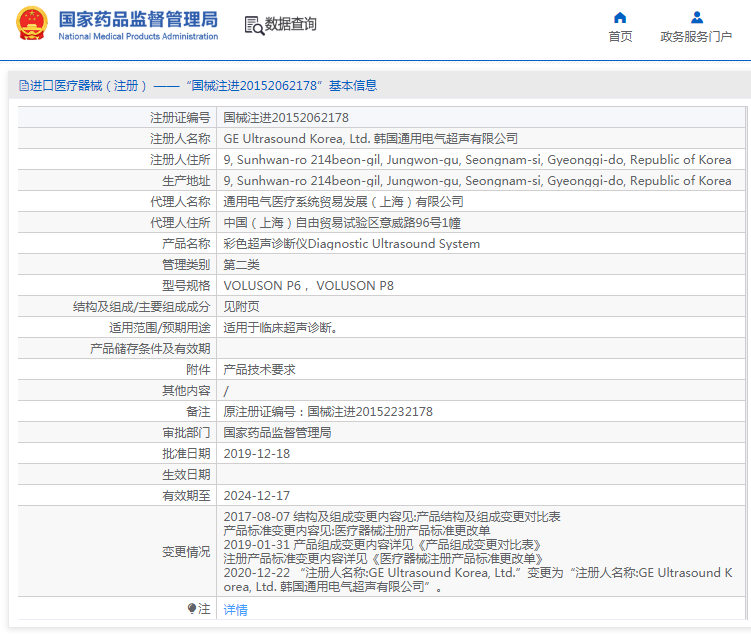Select registration number value 国械注进20152062178 in table

[x=286, y=118]
